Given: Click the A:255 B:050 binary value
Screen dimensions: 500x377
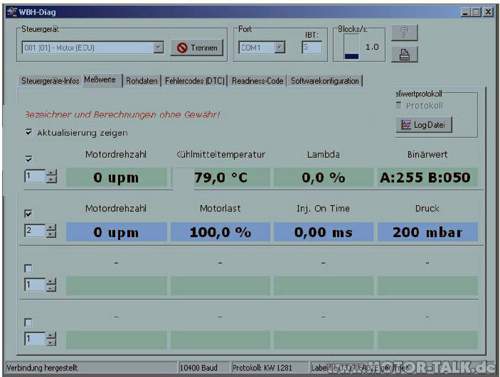Looking at the screenshot, I should [x=427, y=177].
